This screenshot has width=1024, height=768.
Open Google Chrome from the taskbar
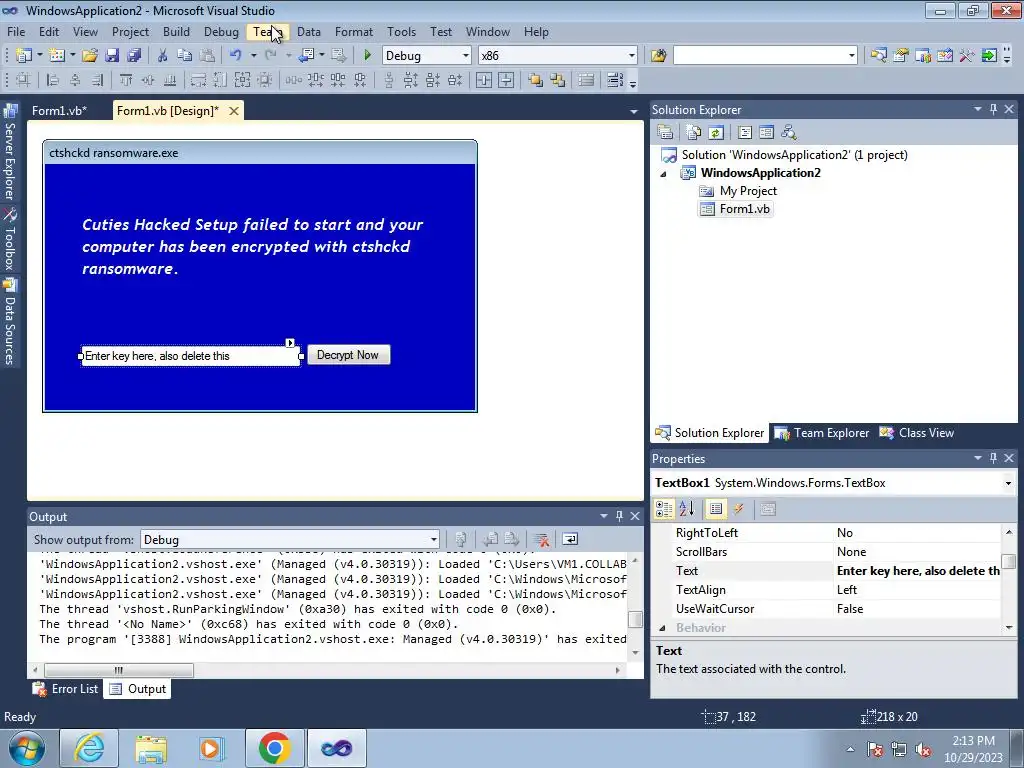pyautogui.click(x=274, y=748)
